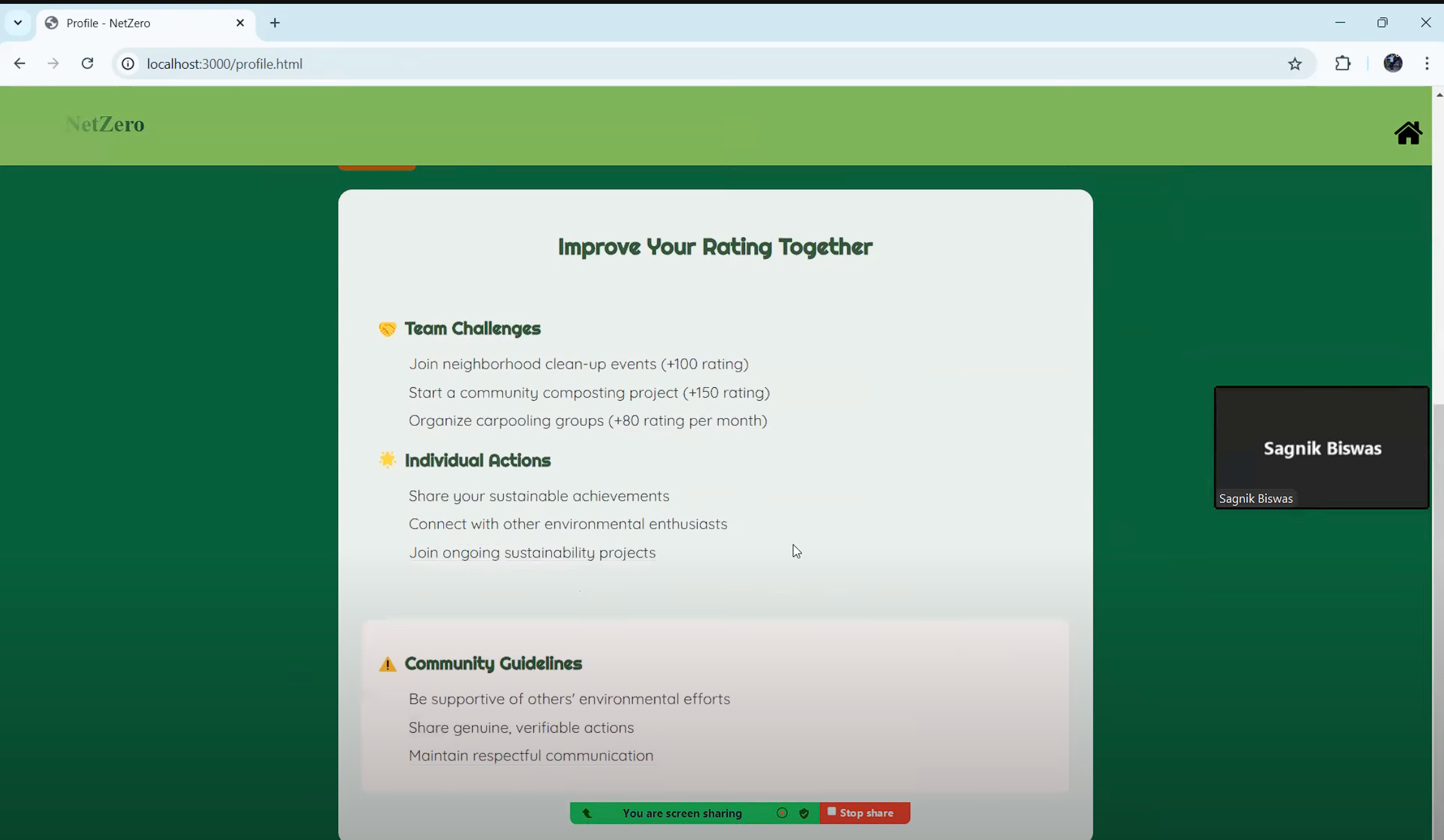Viewport: 1444px width, 840px height.
Task: Close the Profile - NetZero tab
Action: tap(240, 23)
